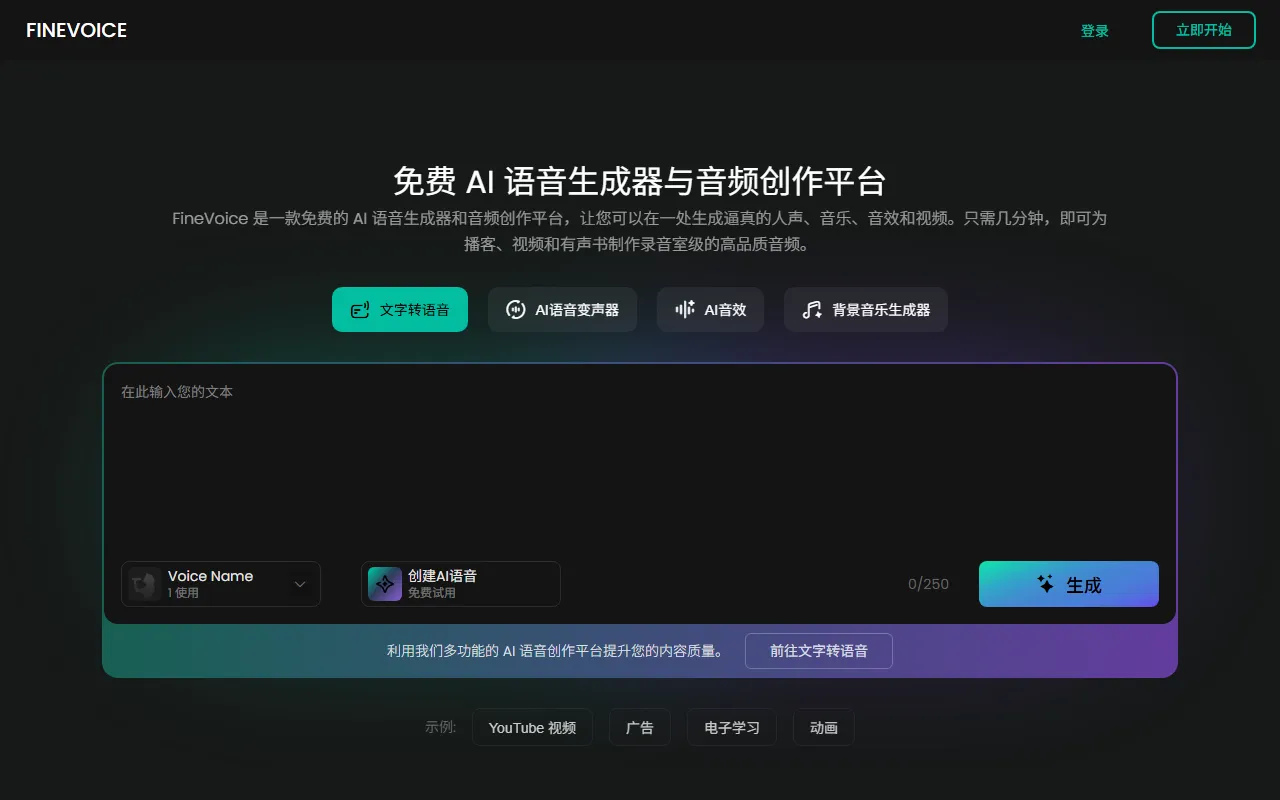Screen dimensions: 1280x800
Task: Click the music note icon on 背景音乐生成器
Action: [811, 310]
